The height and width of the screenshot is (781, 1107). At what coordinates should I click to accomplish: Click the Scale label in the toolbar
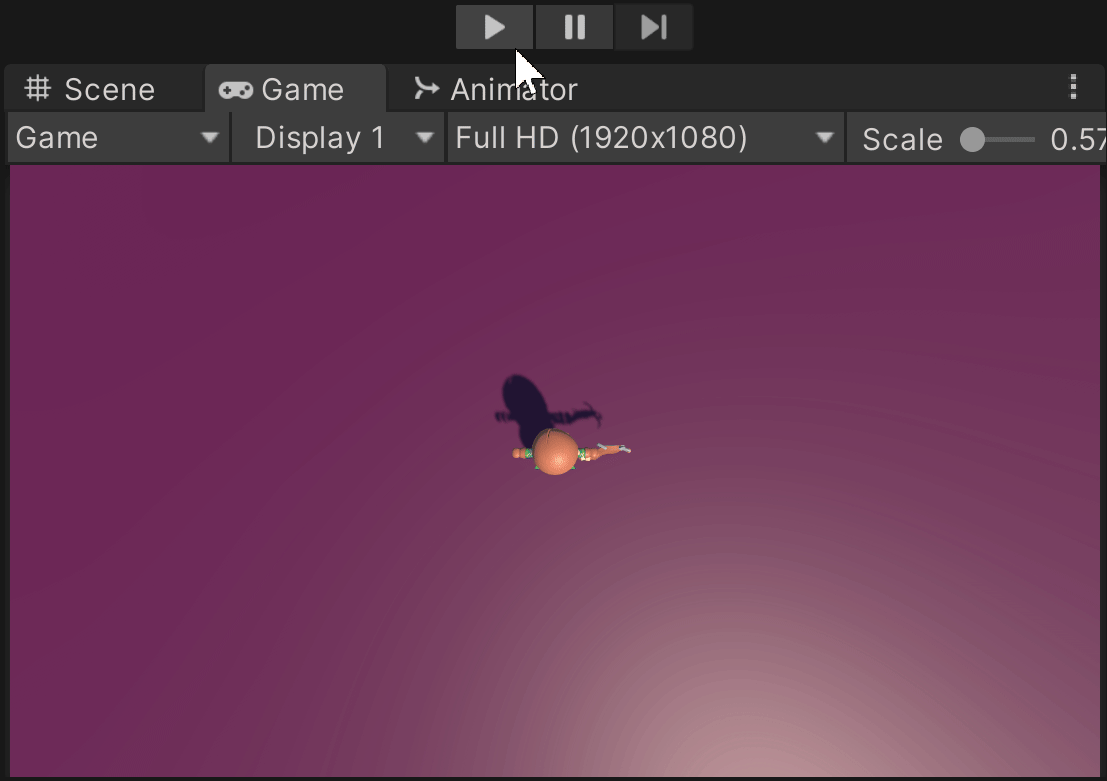click(903, 139)
